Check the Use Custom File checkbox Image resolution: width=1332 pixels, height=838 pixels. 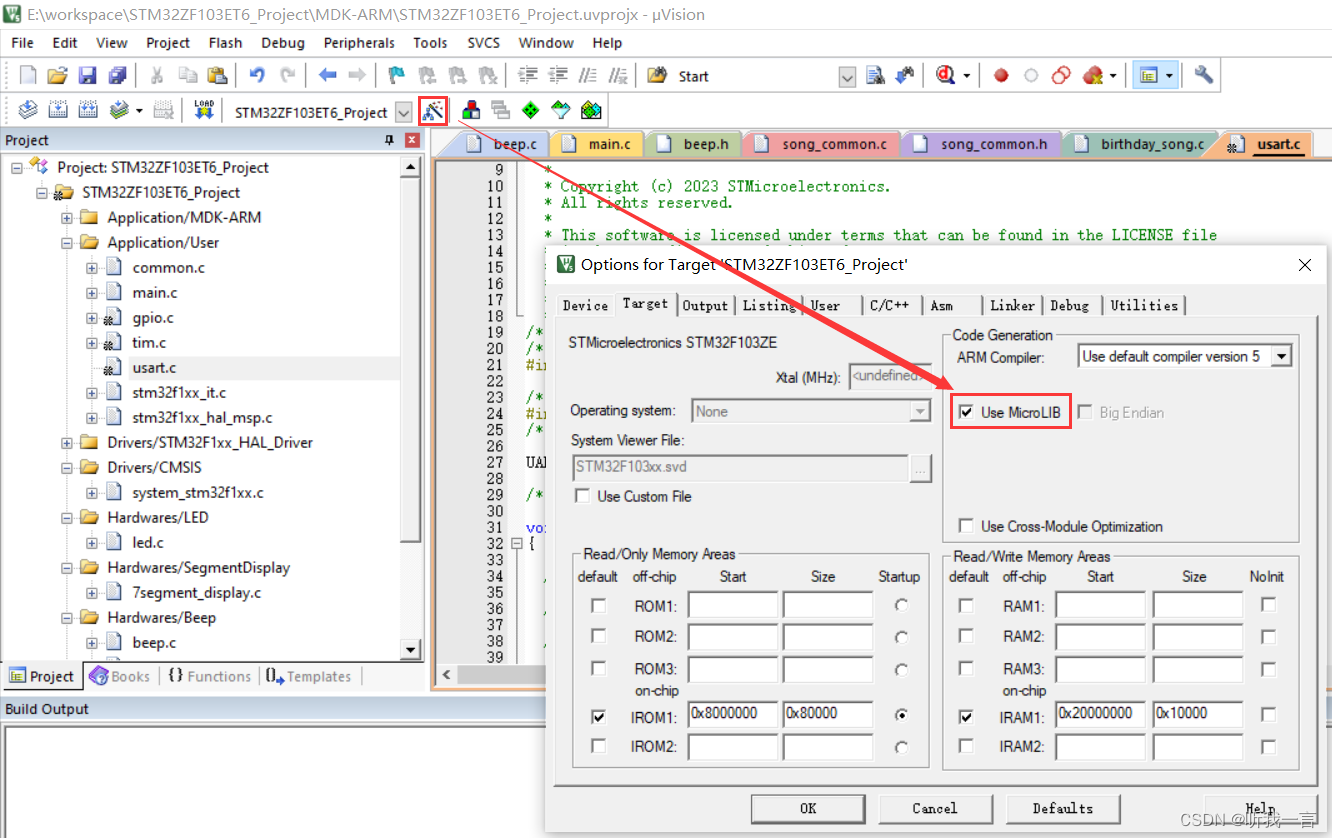point(582,496)
